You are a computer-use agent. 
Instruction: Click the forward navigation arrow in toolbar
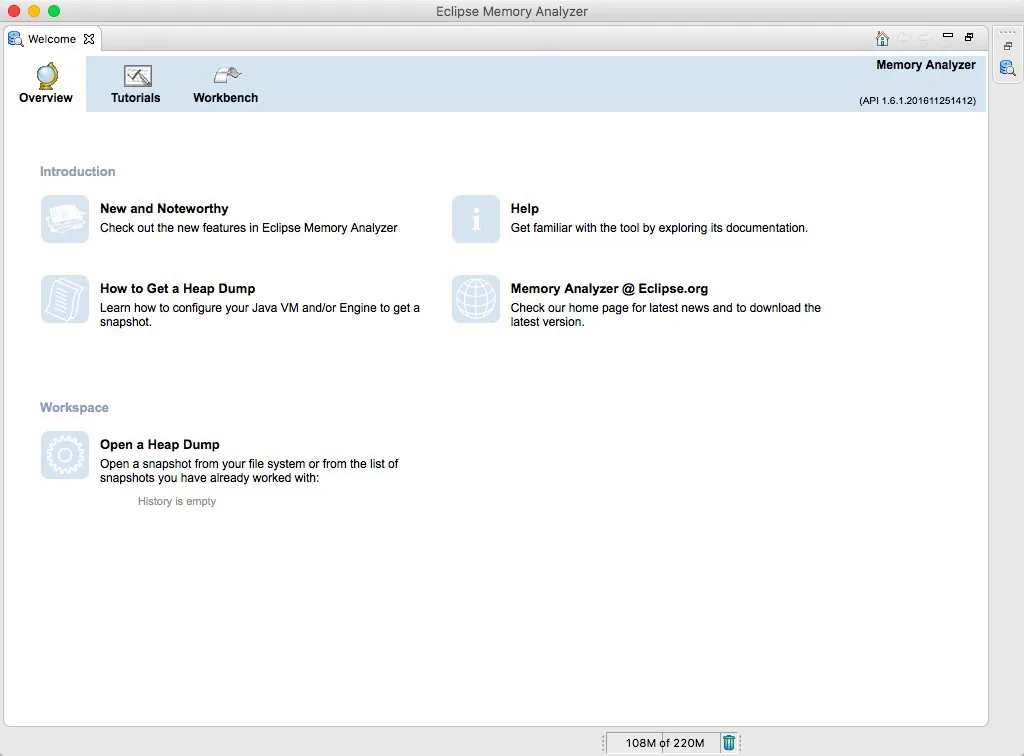click(925, 39)
